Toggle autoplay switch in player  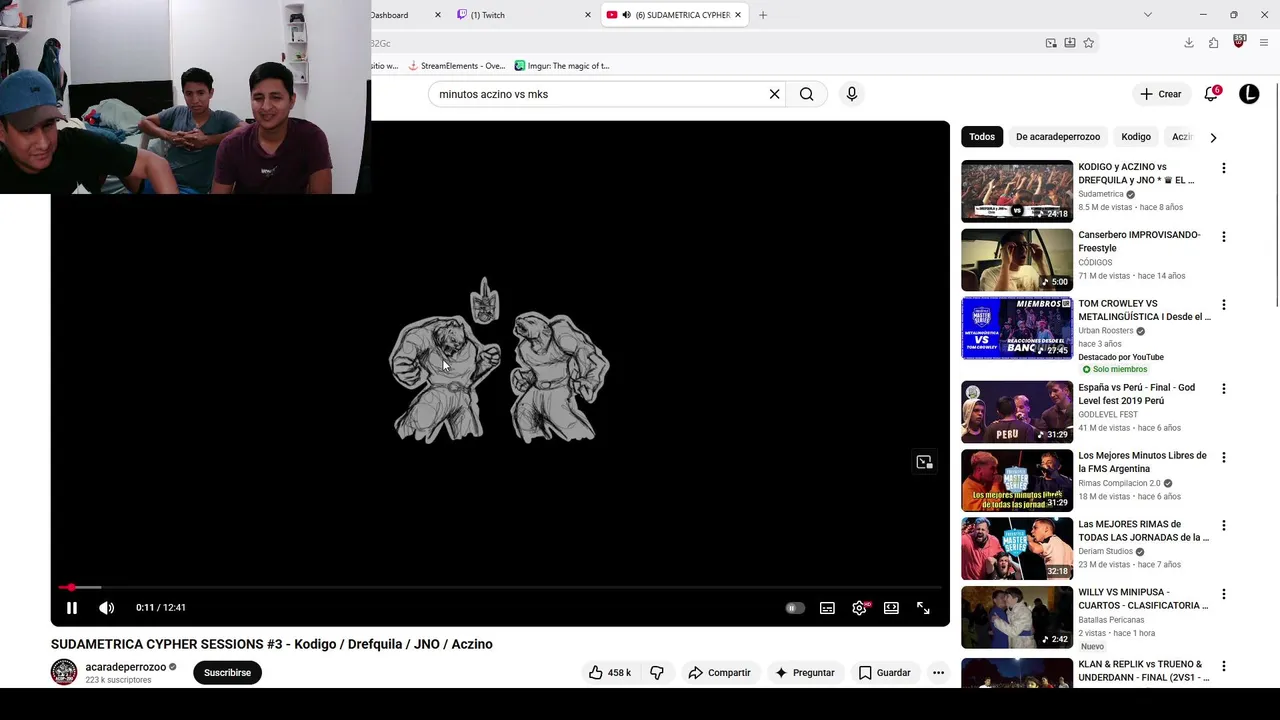pos(795,608)
